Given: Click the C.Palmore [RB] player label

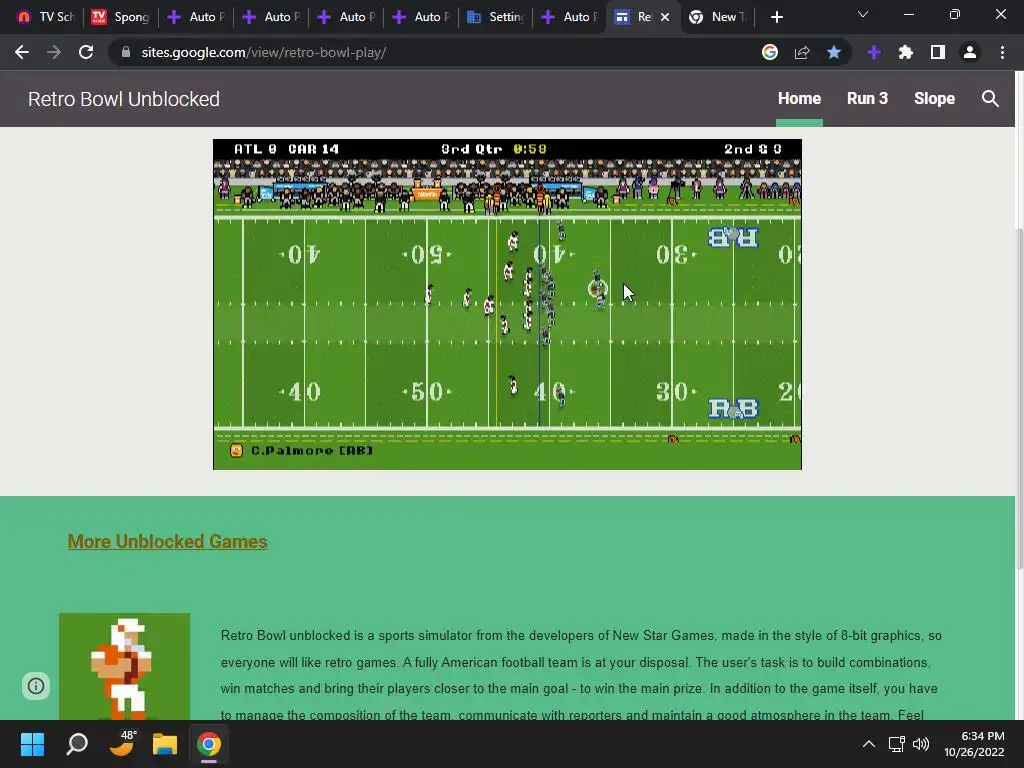Looking at the screenshot, I should pyautogui.click(x=312, y=451).
